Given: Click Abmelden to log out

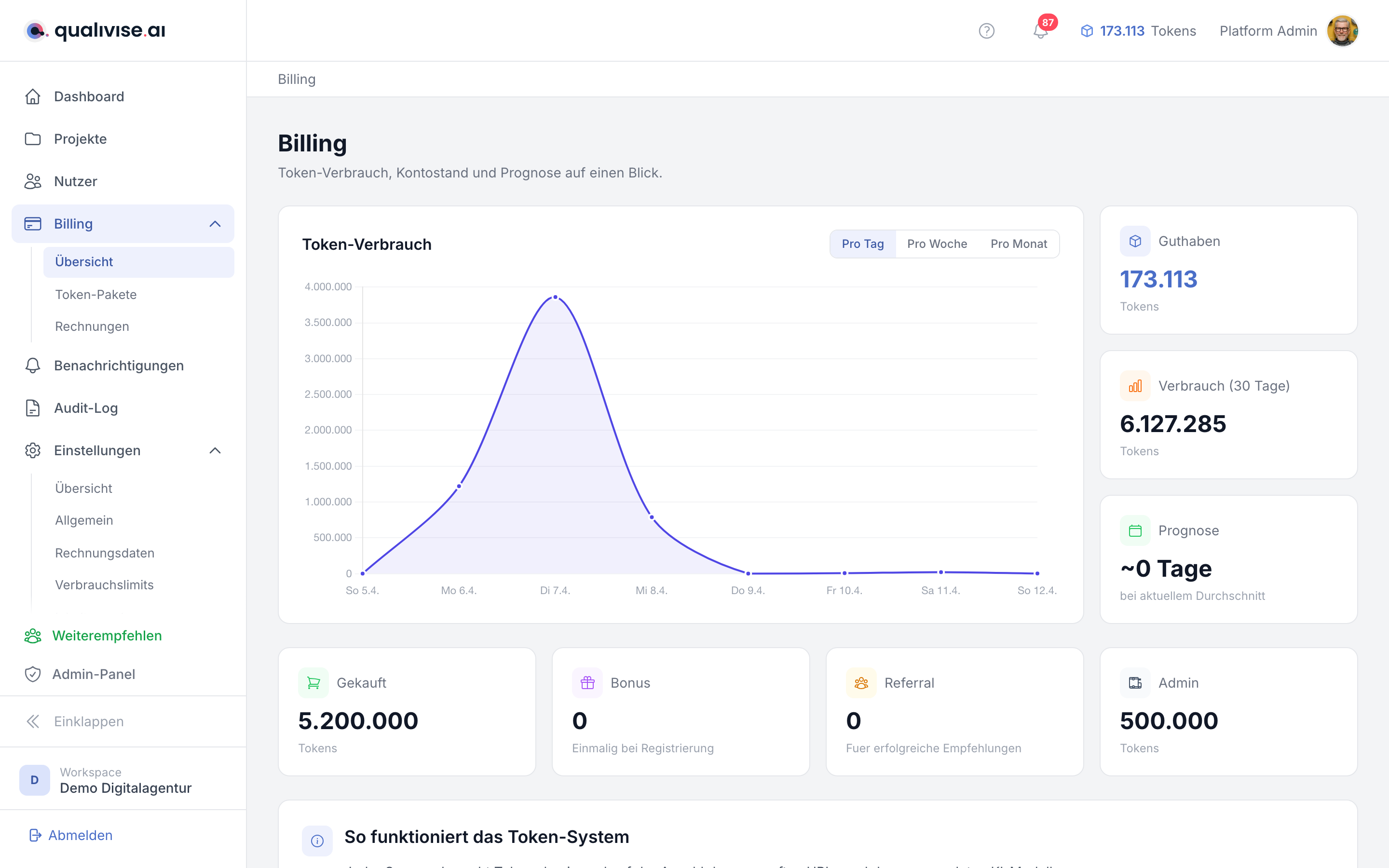Looking at the screenshot, I should [x=81, y=835].
